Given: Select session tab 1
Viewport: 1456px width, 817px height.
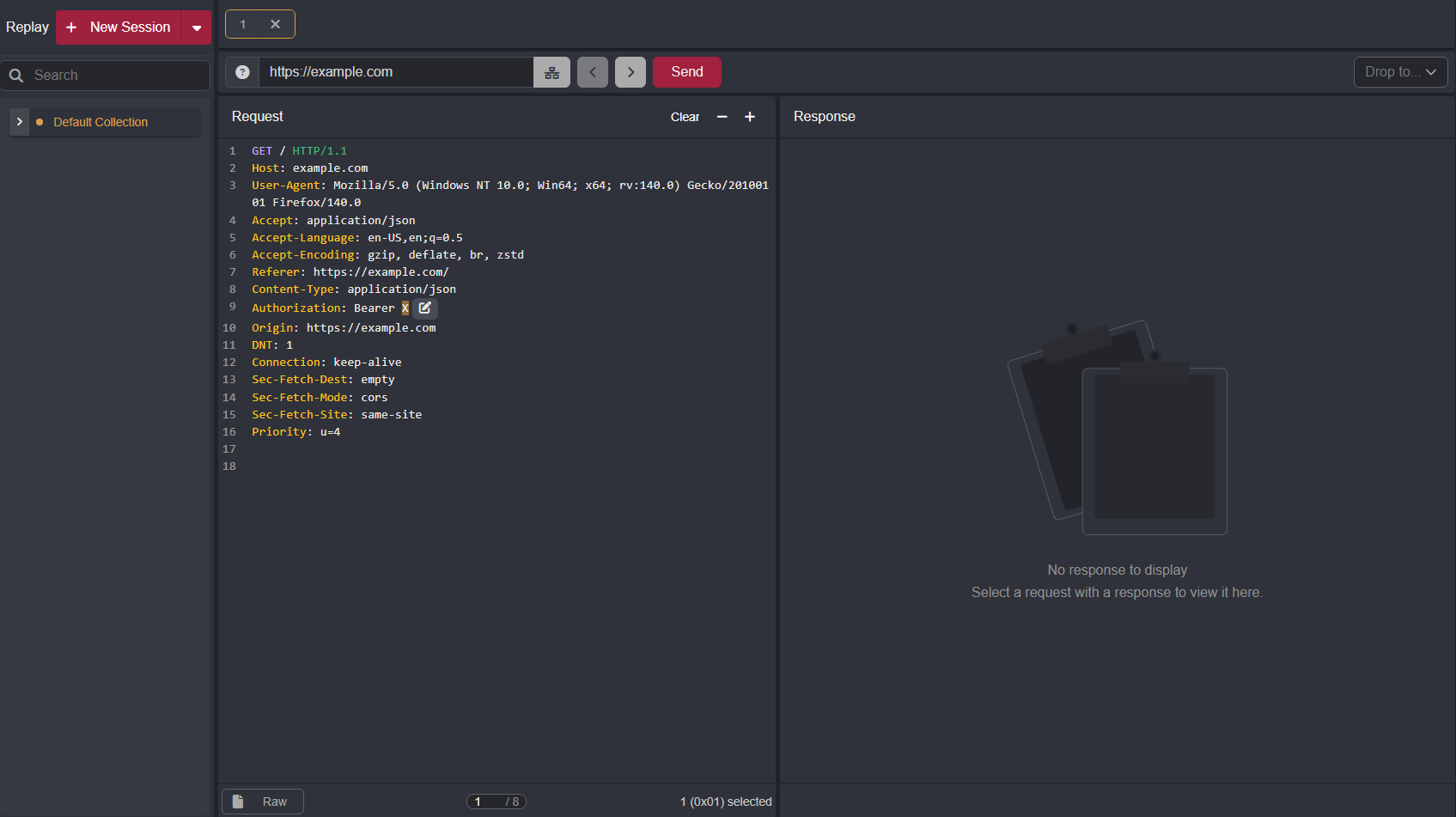Looking at the screenshot, I should [244, 24].
